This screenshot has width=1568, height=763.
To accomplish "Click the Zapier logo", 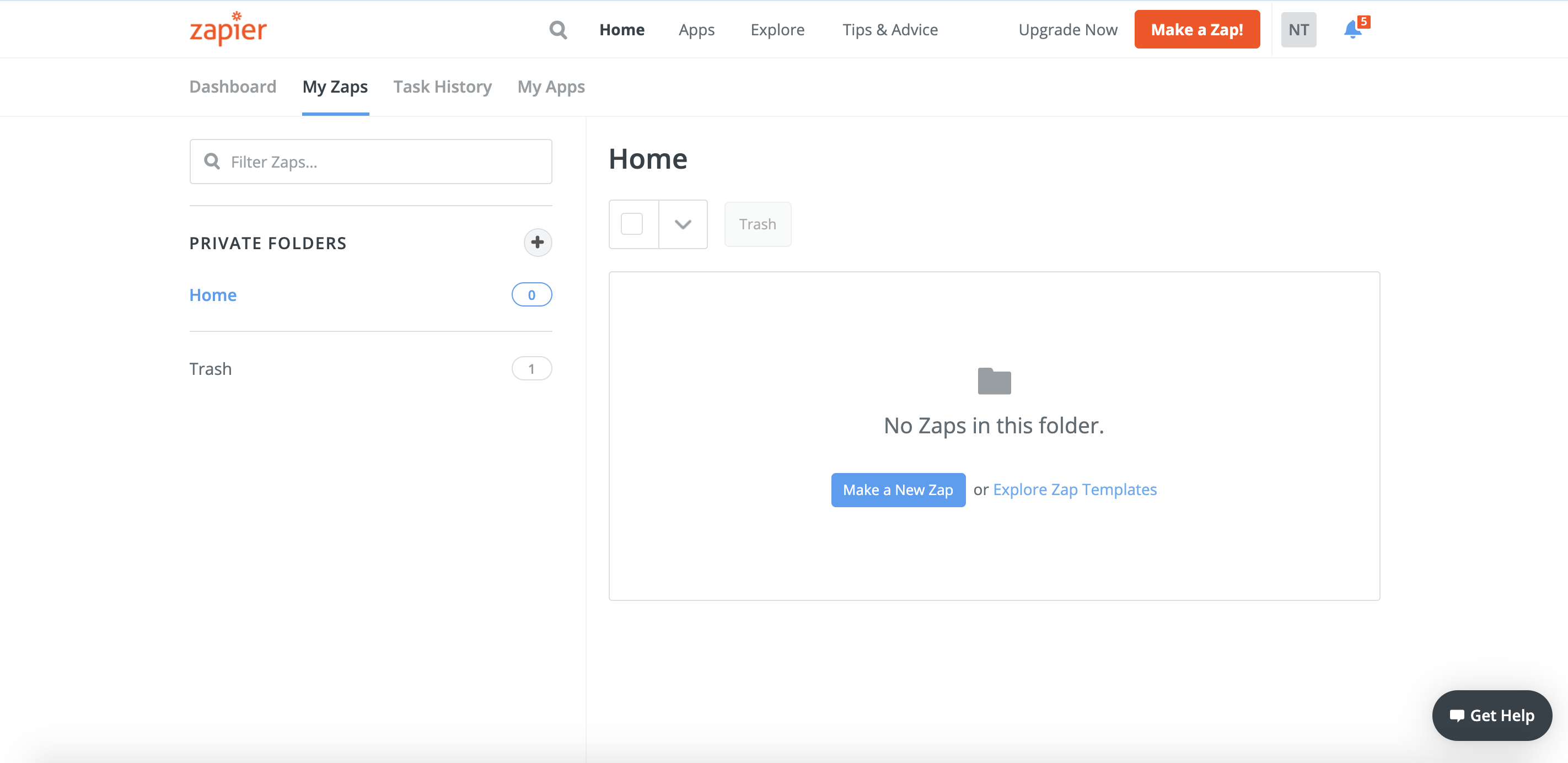I will pos(228,29).
